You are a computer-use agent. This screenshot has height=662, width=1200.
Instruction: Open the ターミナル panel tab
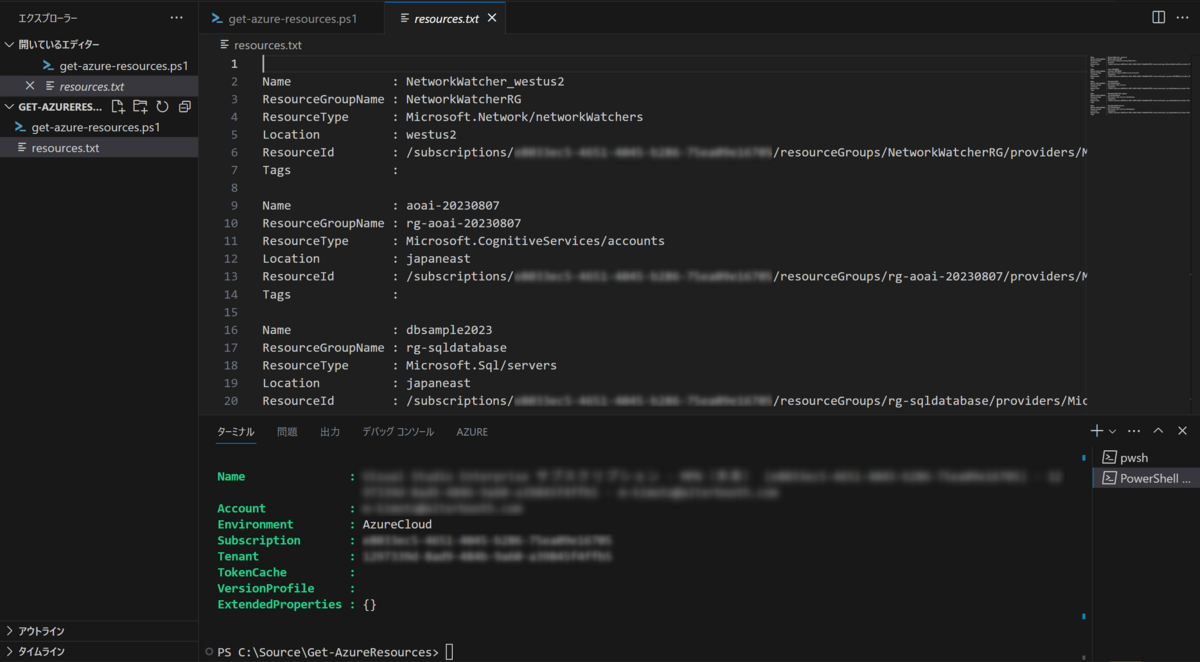coord(236,432)
